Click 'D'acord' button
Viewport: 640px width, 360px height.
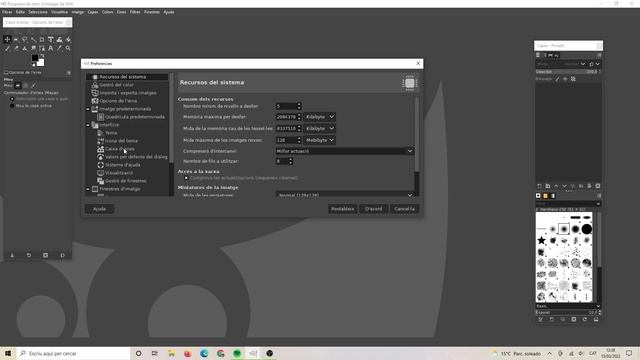pyautogui.click(x=373, y=209)
